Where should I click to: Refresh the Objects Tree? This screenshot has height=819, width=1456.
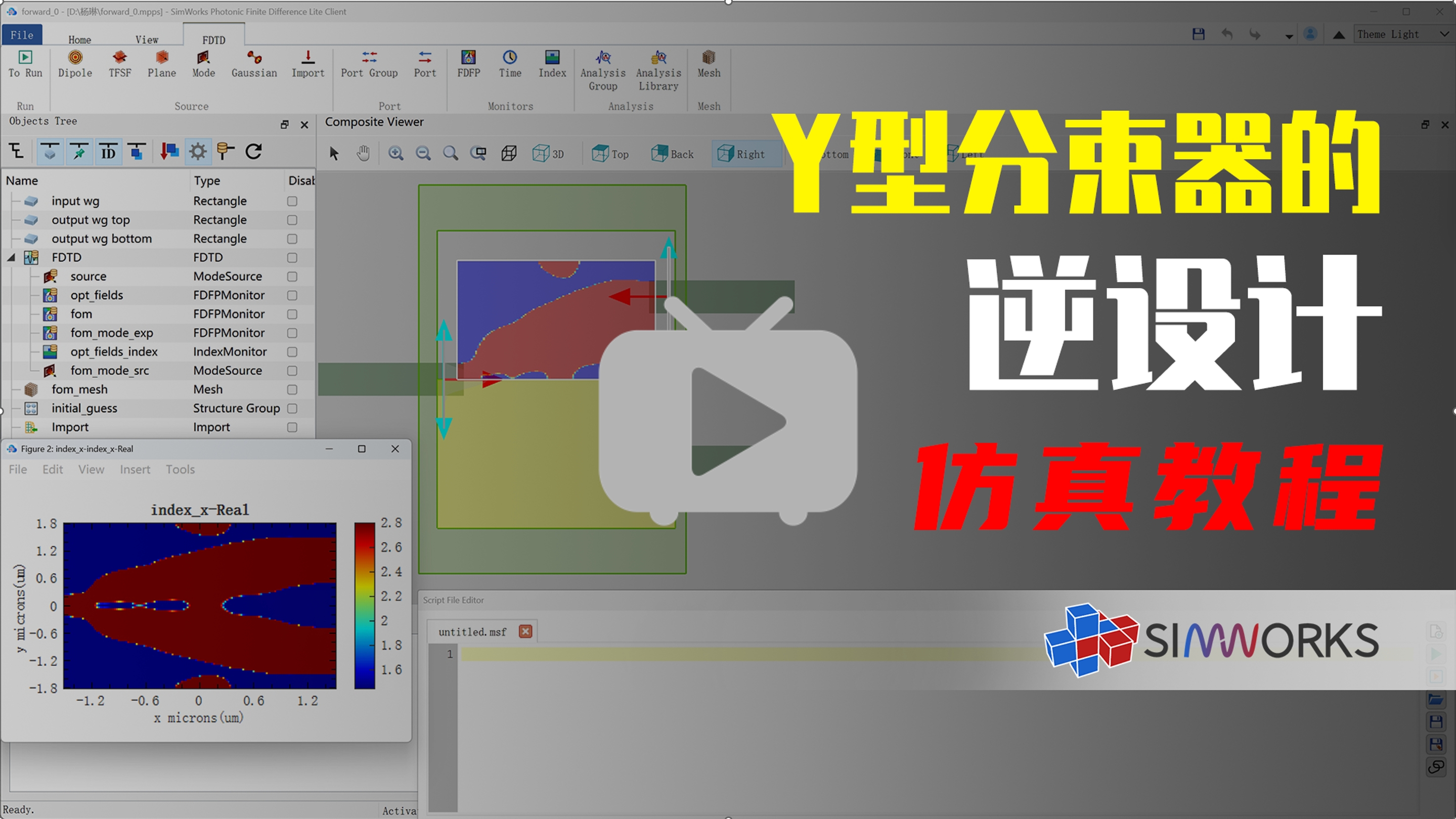pos(254,151)
